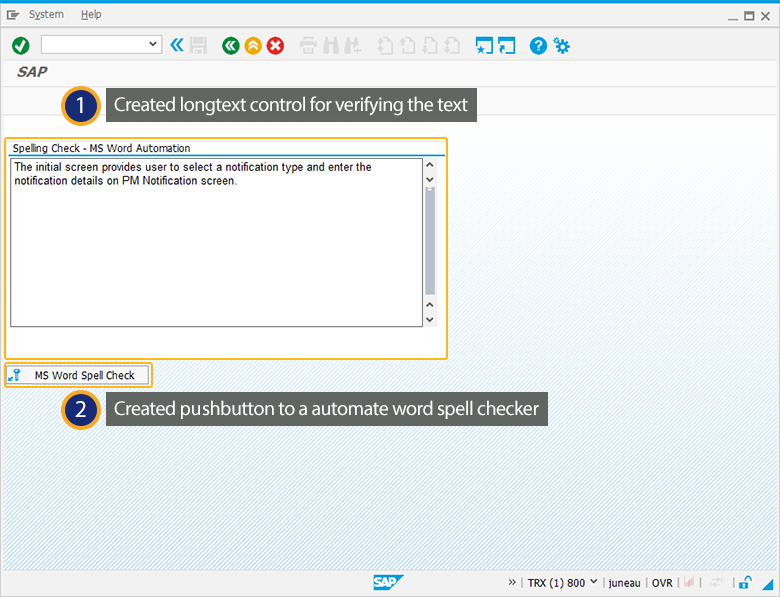Click the bottom-most scroll down arrow
Image resolution: width=780 pixels, height=597 pixels.
pyautogui.click(x=430, y=319)
